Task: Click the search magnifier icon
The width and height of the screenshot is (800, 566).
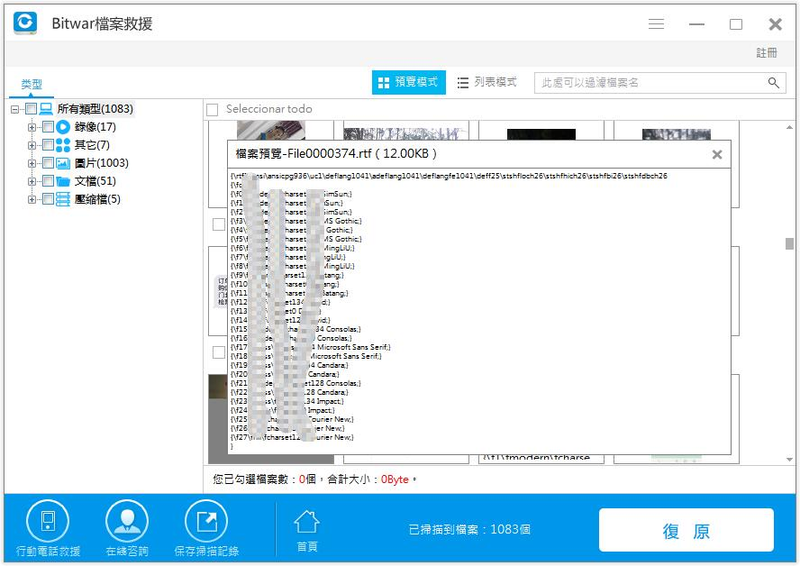Action: tap(773, 83)
